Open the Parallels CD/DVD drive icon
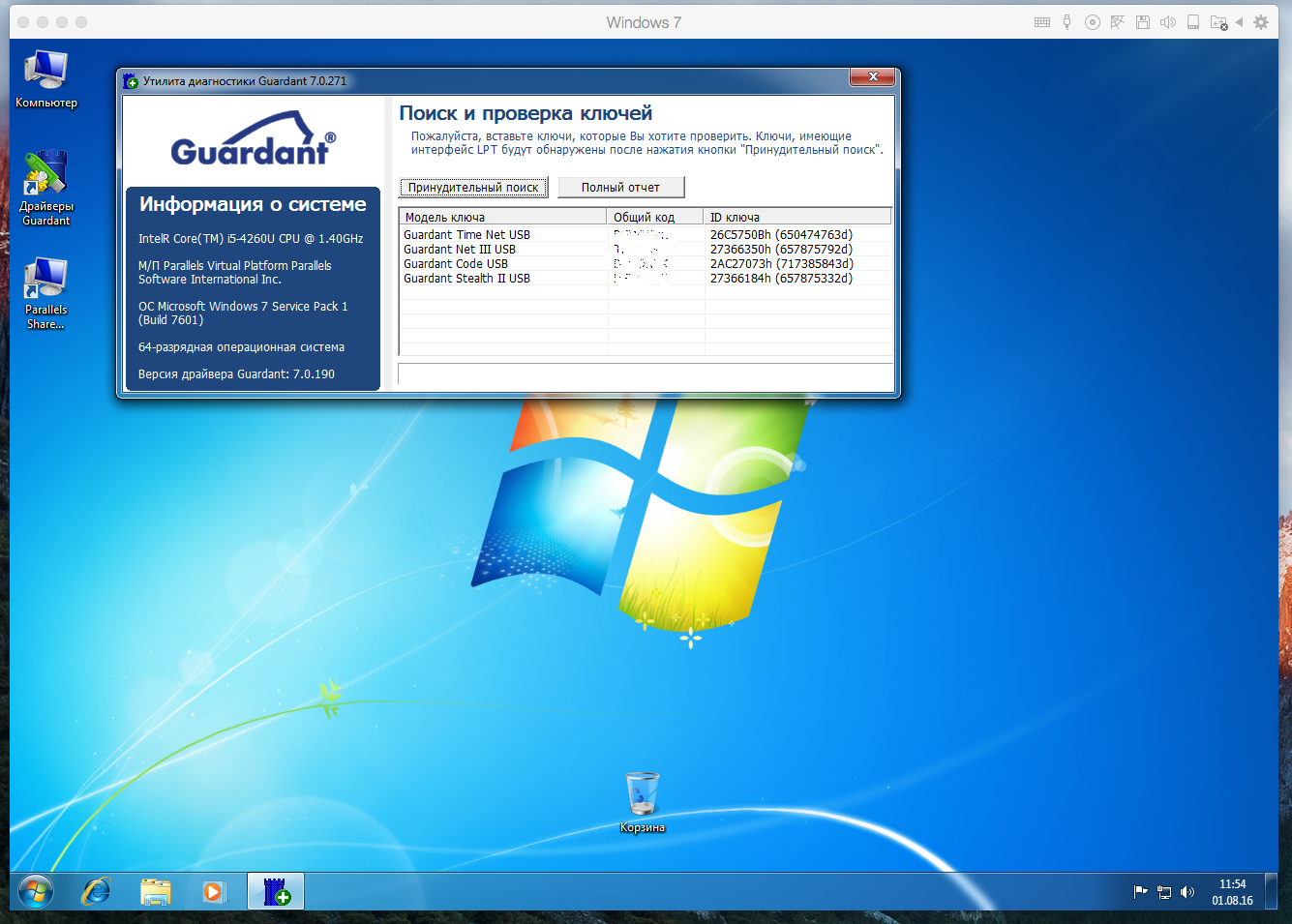The height and width of the screenshot is (924, 1292). pyautogui.click(x=1093, y=22)
